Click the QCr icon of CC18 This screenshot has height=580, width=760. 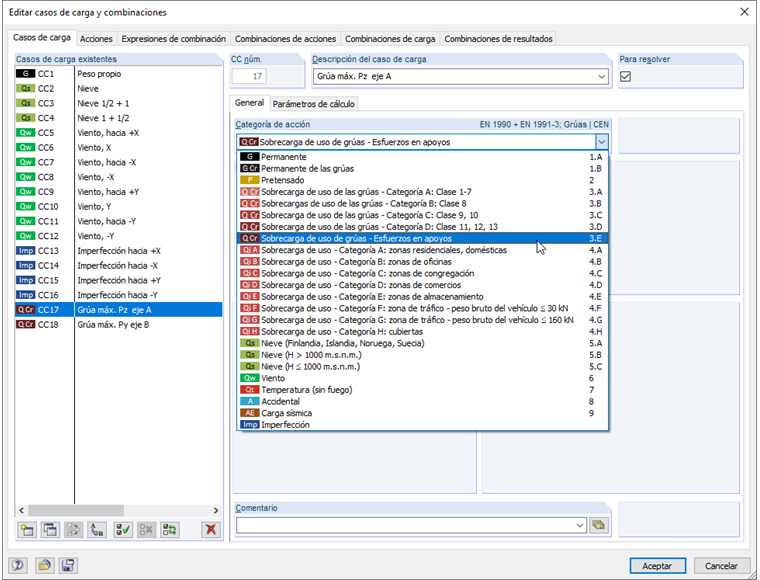pos(25,325)
